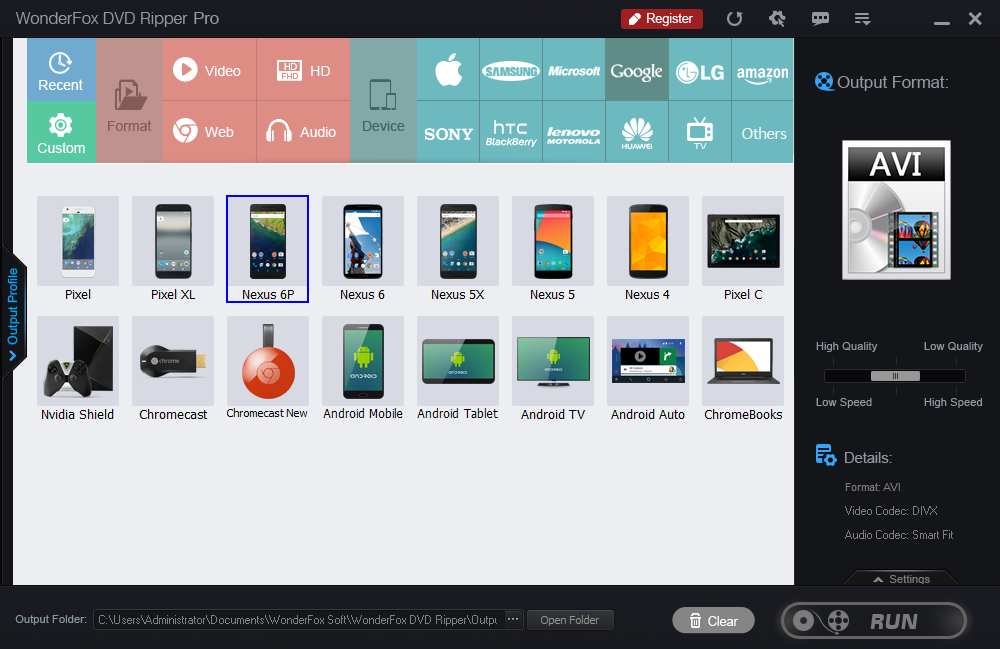Select the Apple device brand
1000x649 pixels.
(448, 69)
